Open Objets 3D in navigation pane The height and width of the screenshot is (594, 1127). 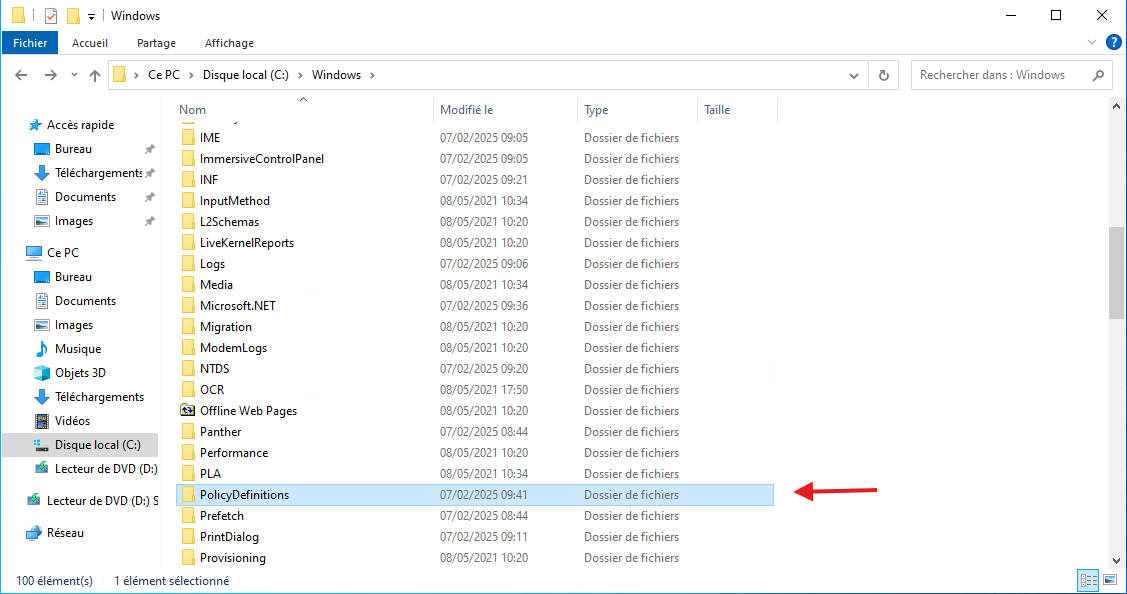80,373
